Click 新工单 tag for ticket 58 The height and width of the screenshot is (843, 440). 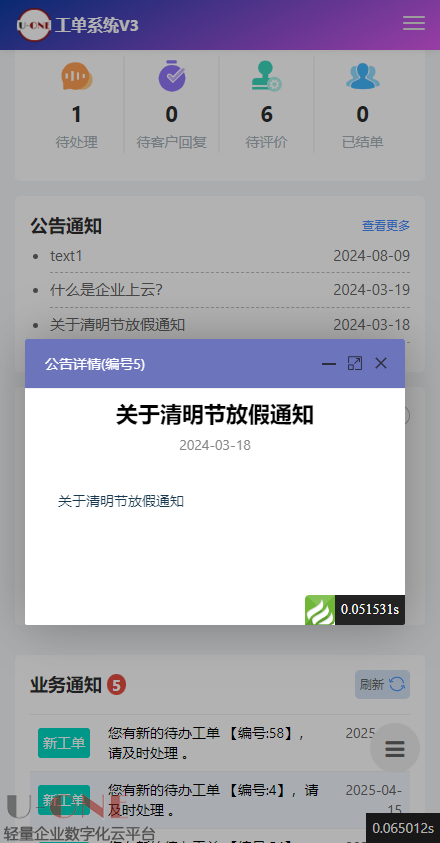coord(64,743)
